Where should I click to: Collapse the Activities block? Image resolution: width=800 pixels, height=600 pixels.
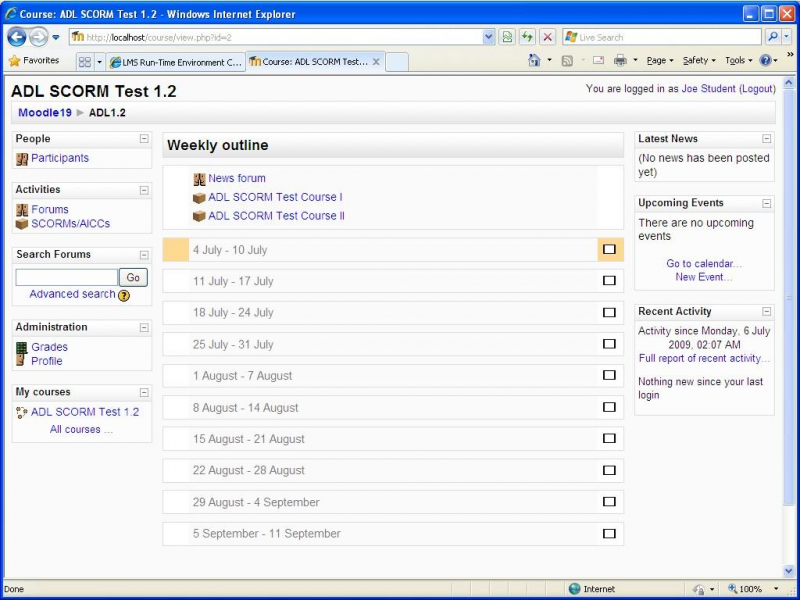[144, 190]
